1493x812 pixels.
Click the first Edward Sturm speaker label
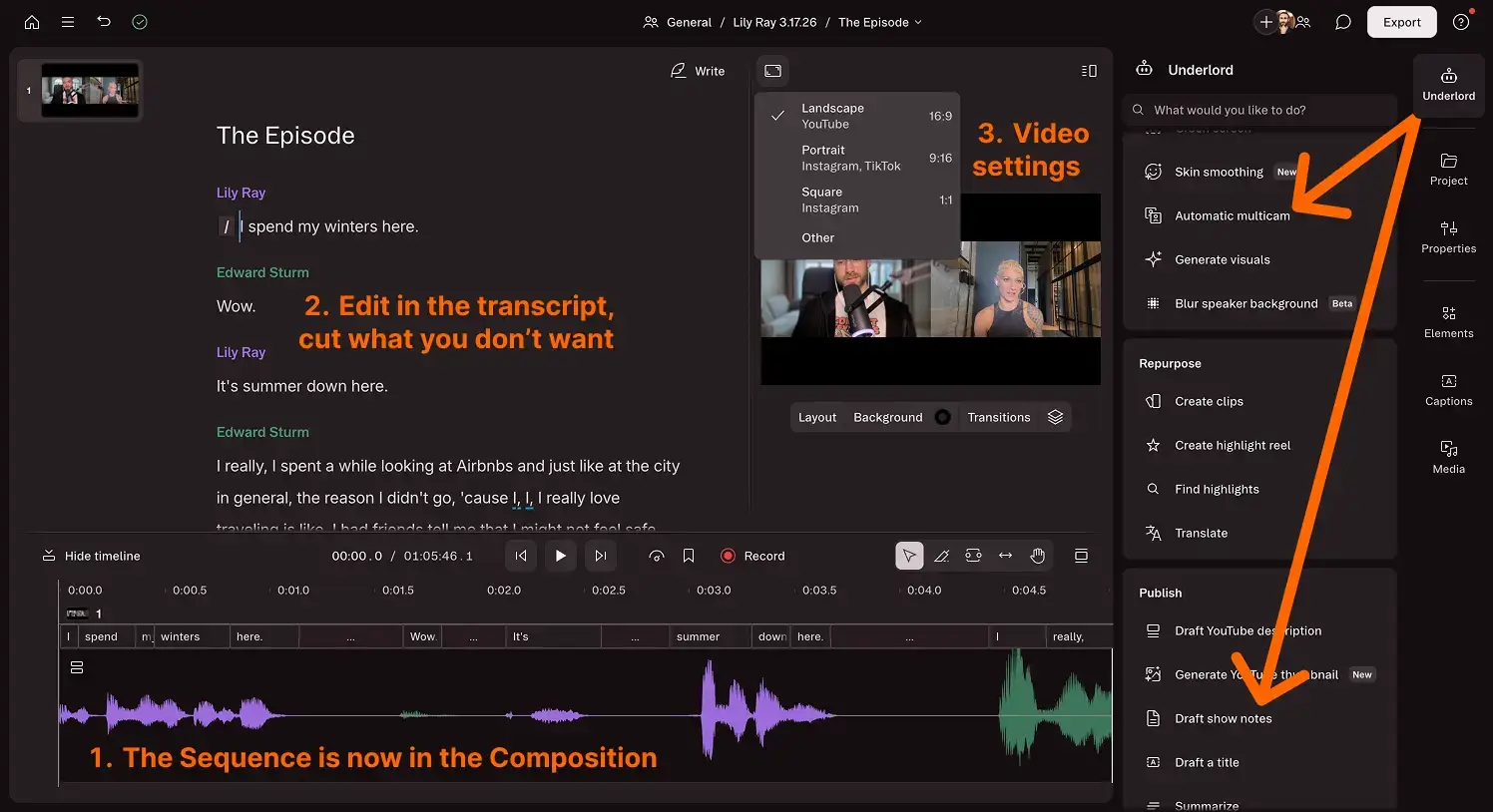click(262, 272)
